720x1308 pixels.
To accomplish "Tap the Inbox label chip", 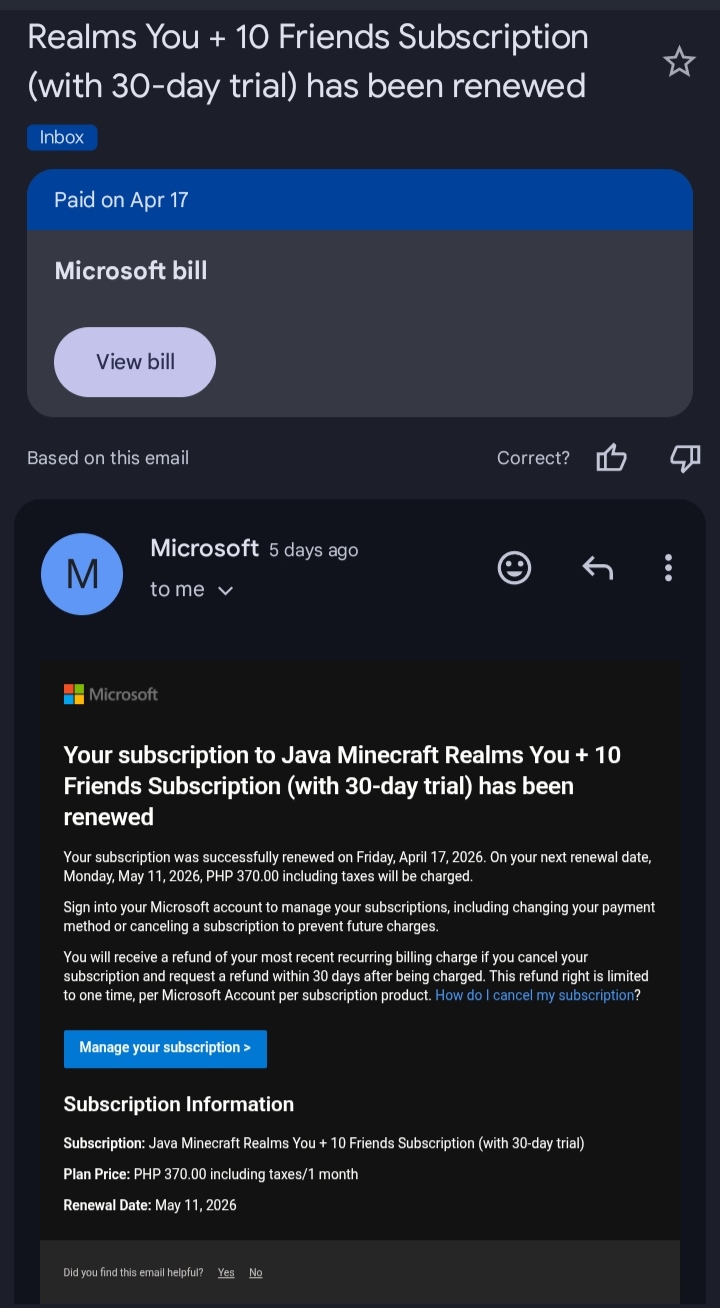I will pyautogui.click(x=62, y=138).
